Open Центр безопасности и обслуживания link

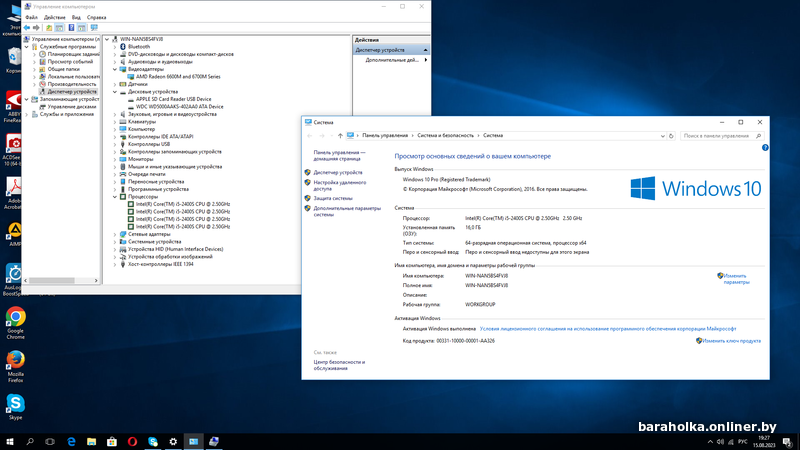coord(339,365)
